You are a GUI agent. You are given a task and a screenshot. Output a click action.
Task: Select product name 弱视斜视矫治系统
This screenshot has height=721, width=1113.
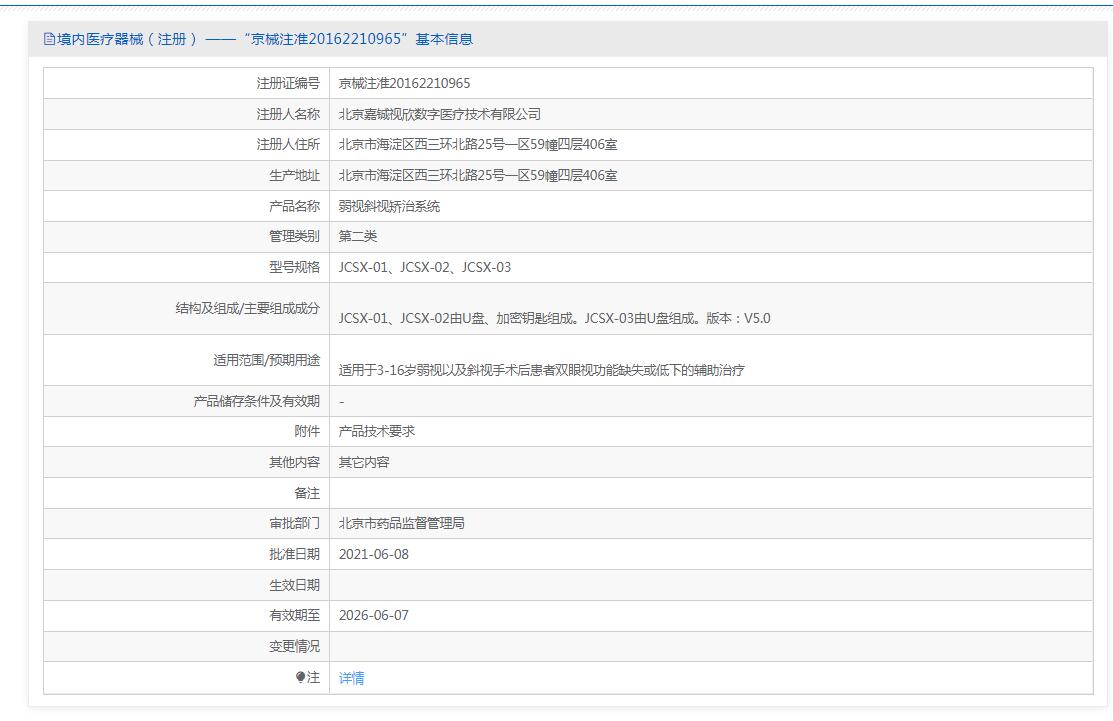coord(390,207)
